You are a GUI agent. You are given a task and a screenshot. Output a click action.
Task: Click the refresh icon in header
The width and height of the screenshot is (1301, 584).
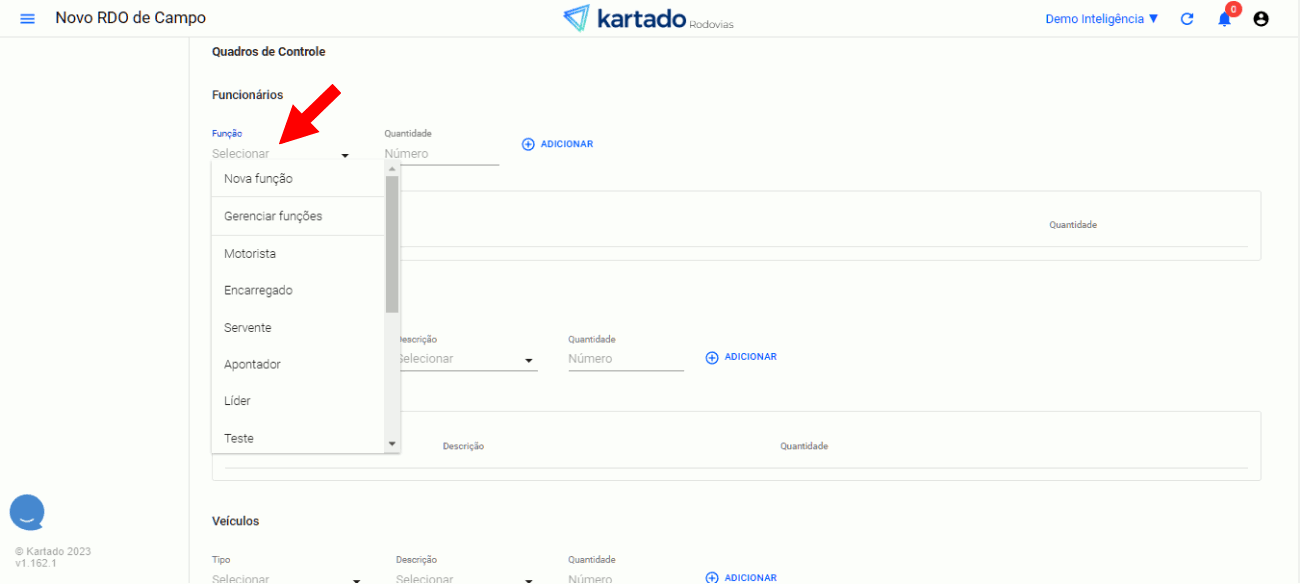[x=1187, y=19]
